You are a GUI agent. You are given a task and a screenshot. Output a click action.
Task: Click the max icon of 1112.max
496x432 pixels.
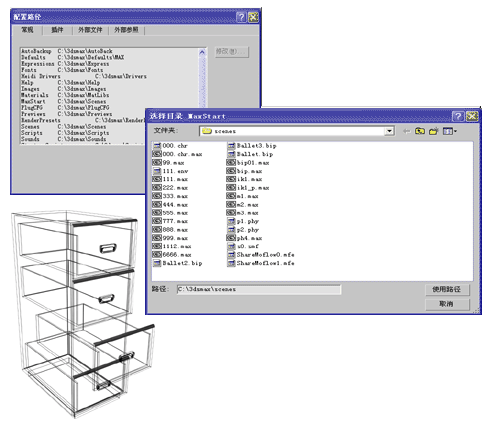(157, 246)
